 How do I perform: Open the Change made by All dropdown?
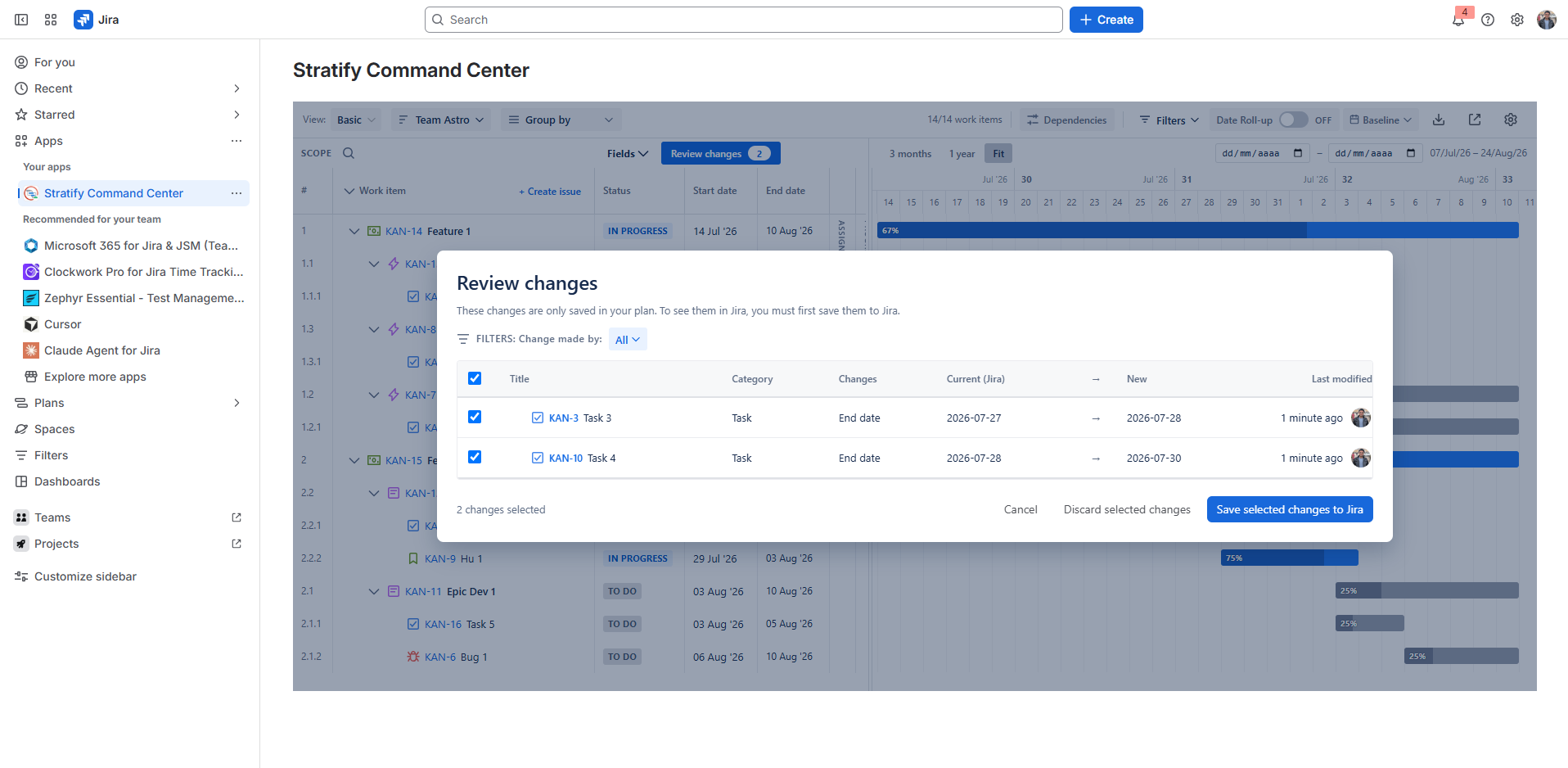628,339
